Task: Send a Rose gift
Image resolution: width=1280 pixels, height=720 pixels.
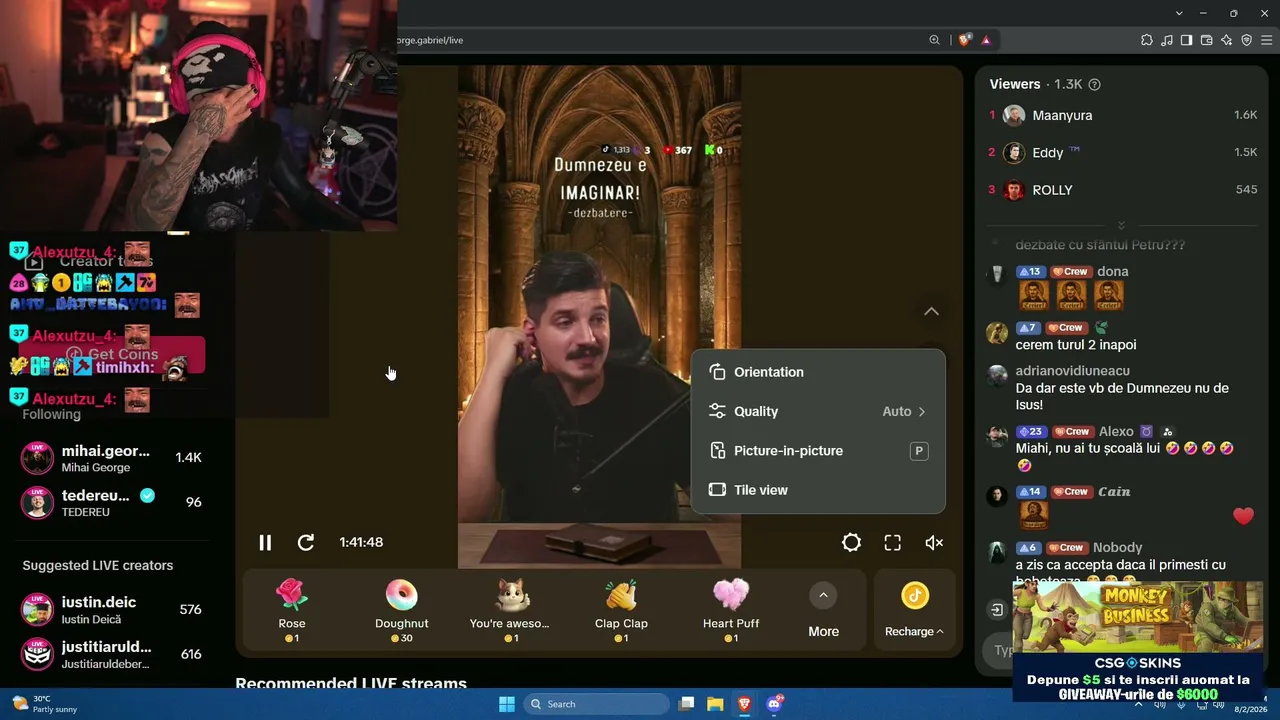Action: [x=292, y=610]
